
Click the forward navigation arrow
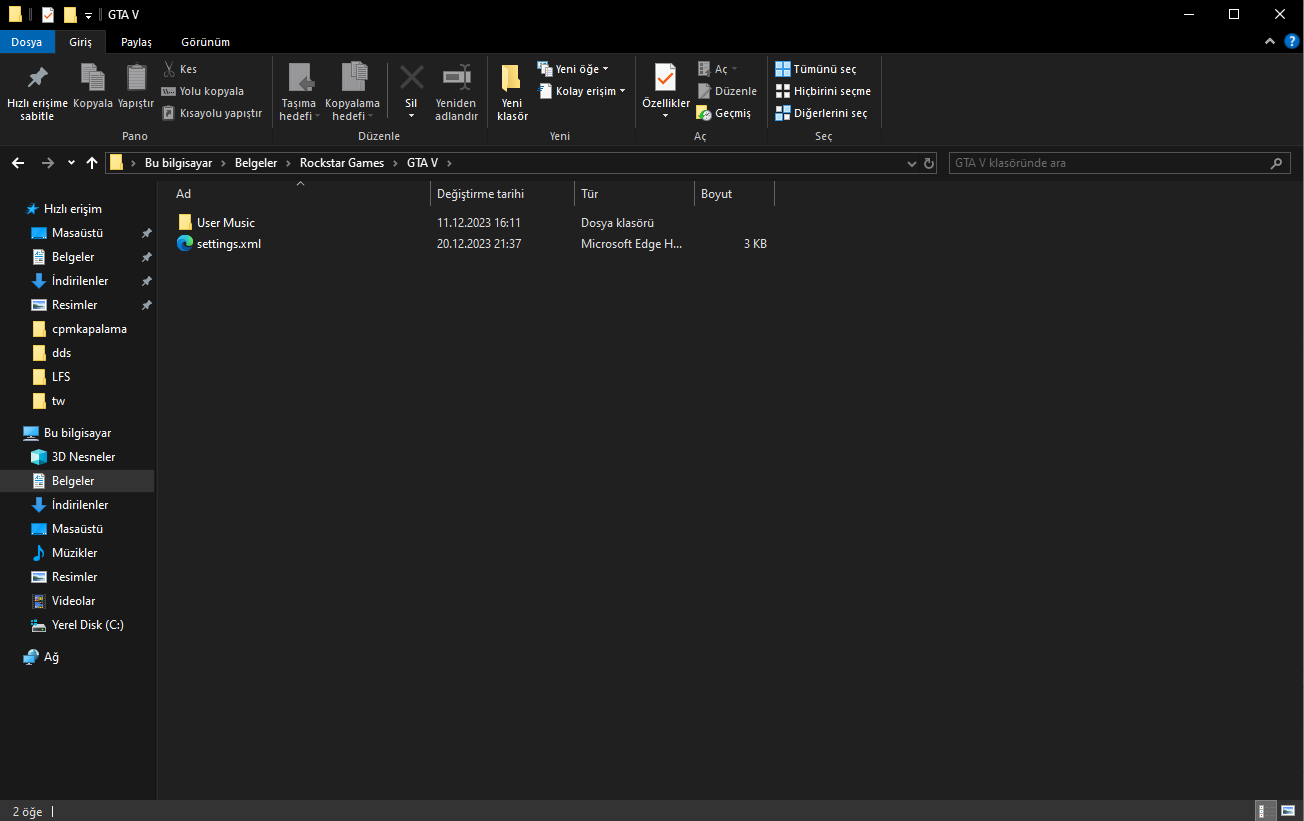point(47,163)
